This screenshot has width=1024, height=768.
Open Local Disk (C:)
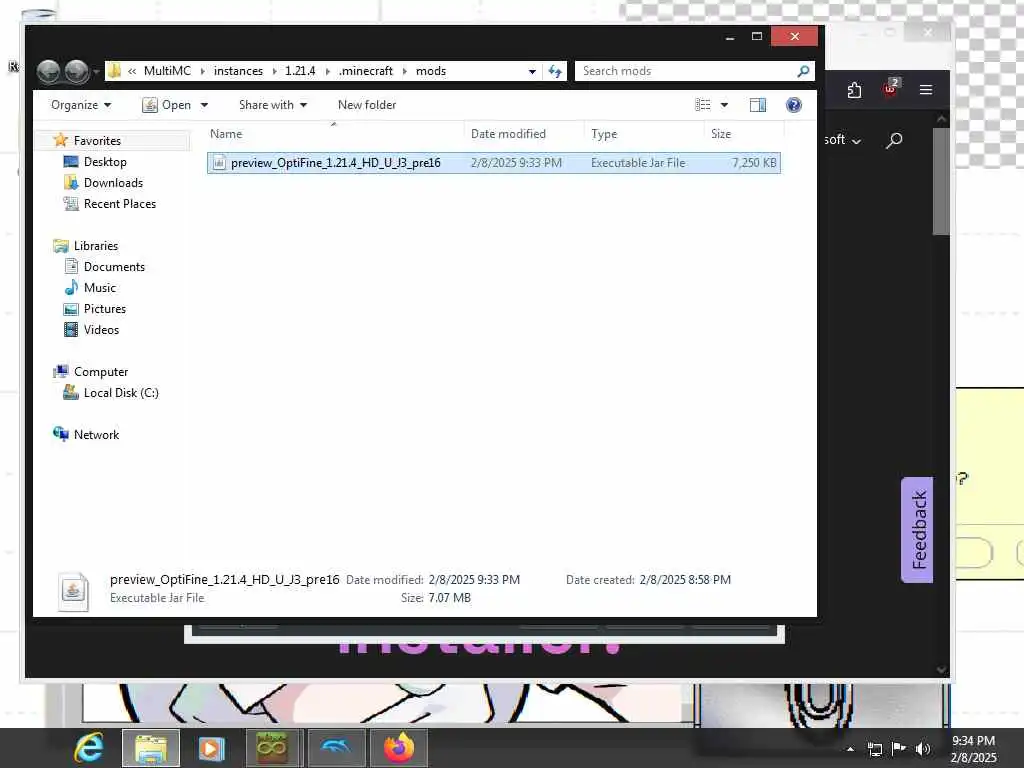tap(121, 392)
